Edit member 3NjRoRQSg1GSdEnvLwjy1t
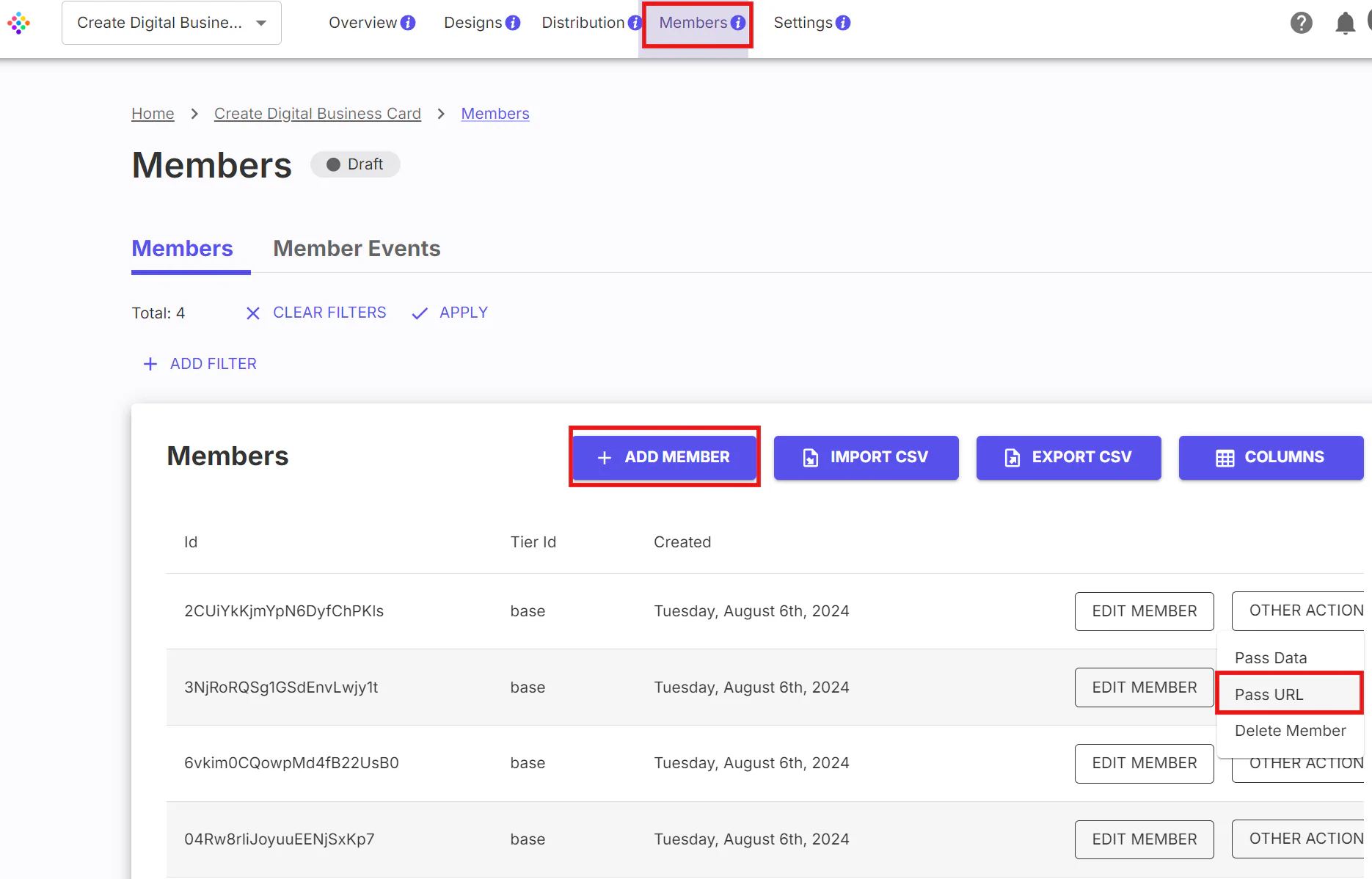Image resolution: width=1372 pixels, height=879 pixels. pos(1145,687)
